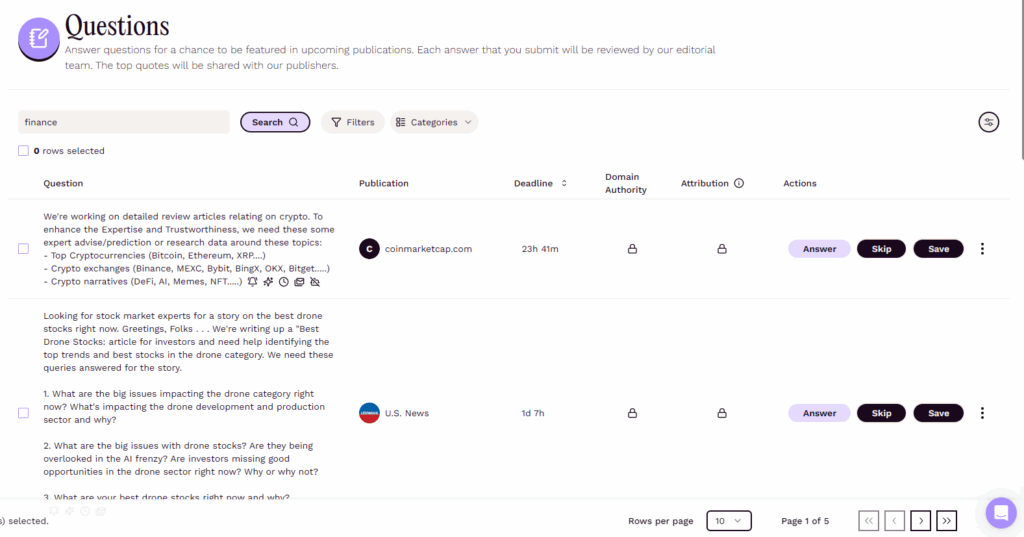This screenshot has width=1024, height=537.
Task: Tick the U.S. News drone stocks checkbox
Action: [23, 413]
